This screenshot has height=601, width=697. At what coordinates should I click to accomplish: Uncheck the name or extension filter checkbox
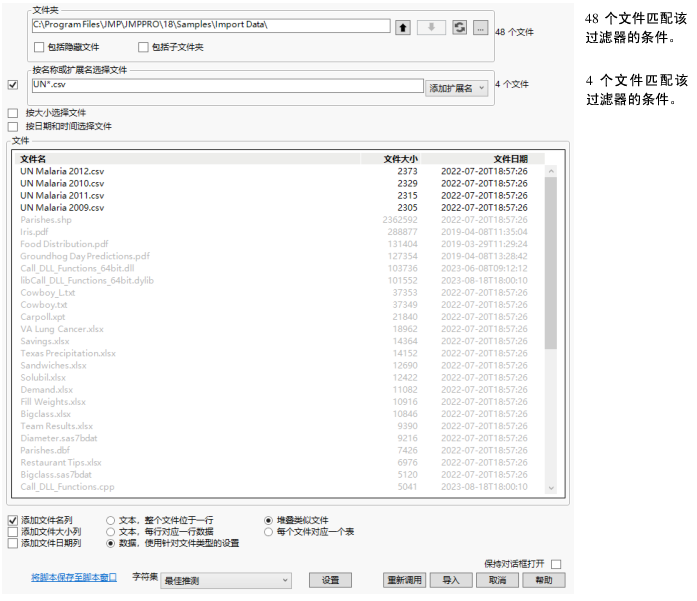(13, 84)
